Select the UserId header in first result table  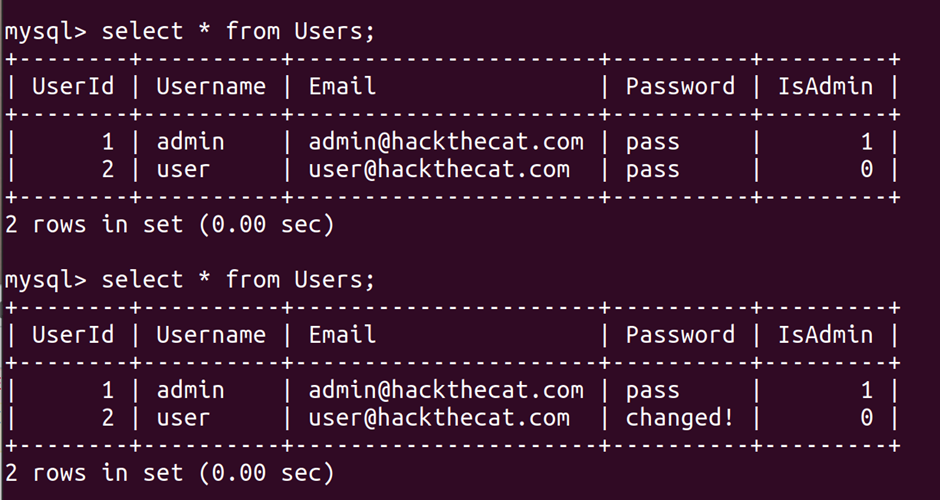pos(73,86)
